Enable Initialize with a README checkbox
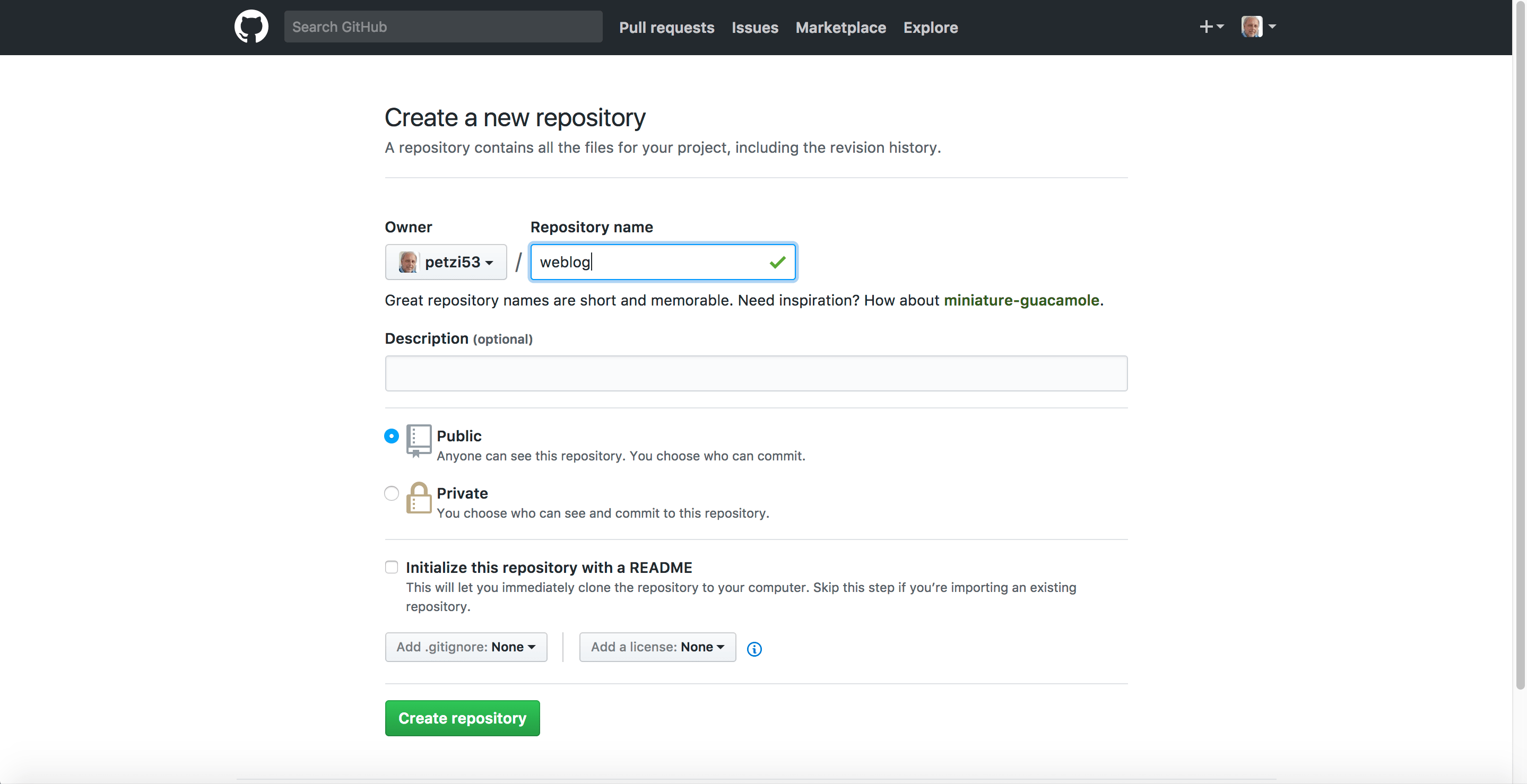Viewport: 1527px width, 784px height. click(391, 567)
